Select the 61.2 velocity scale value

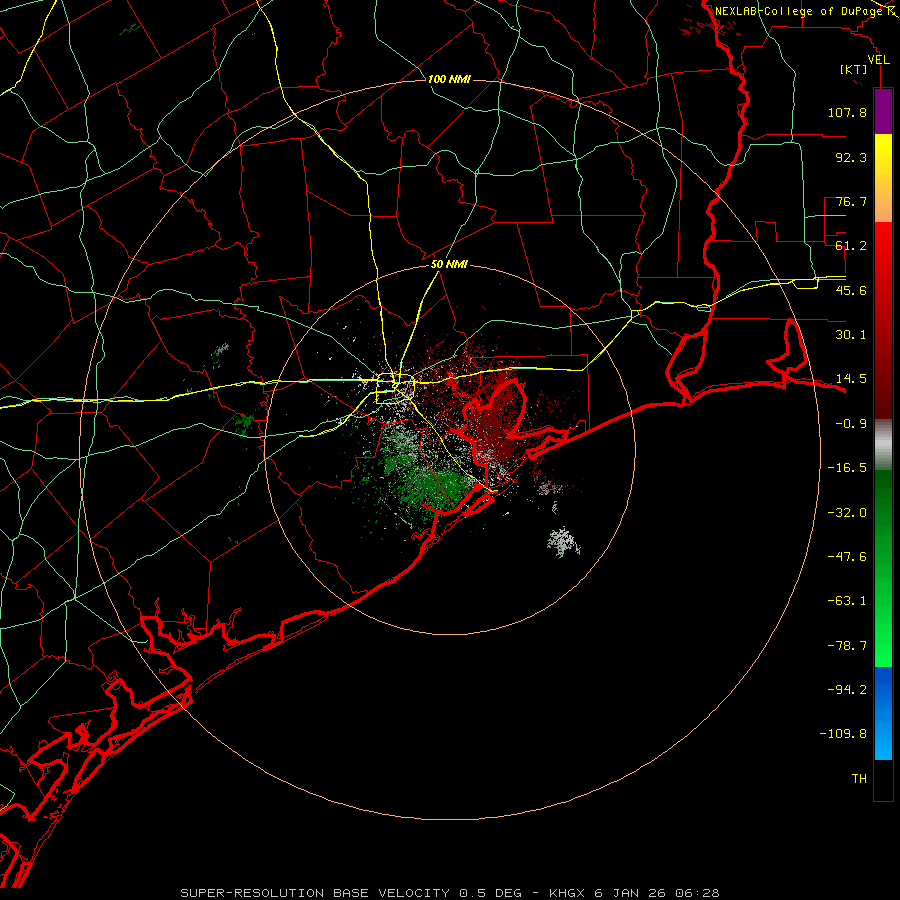coord(851,246)
